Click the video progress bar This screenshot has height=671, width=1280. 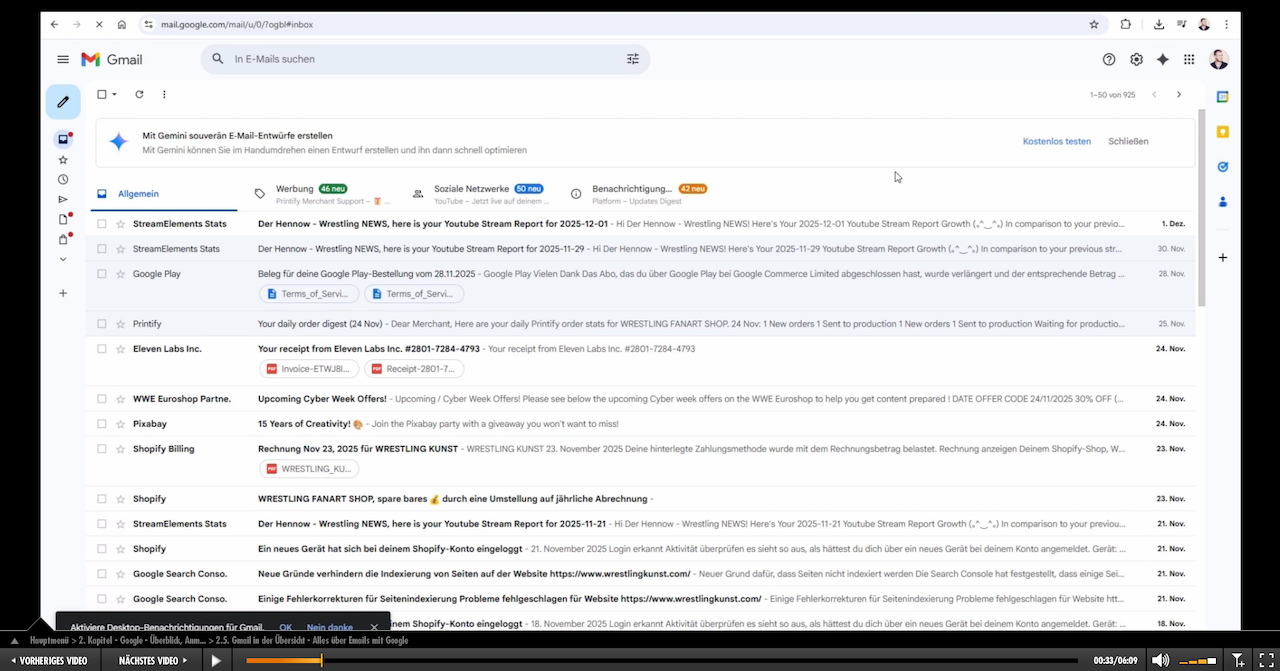point(660,661)
